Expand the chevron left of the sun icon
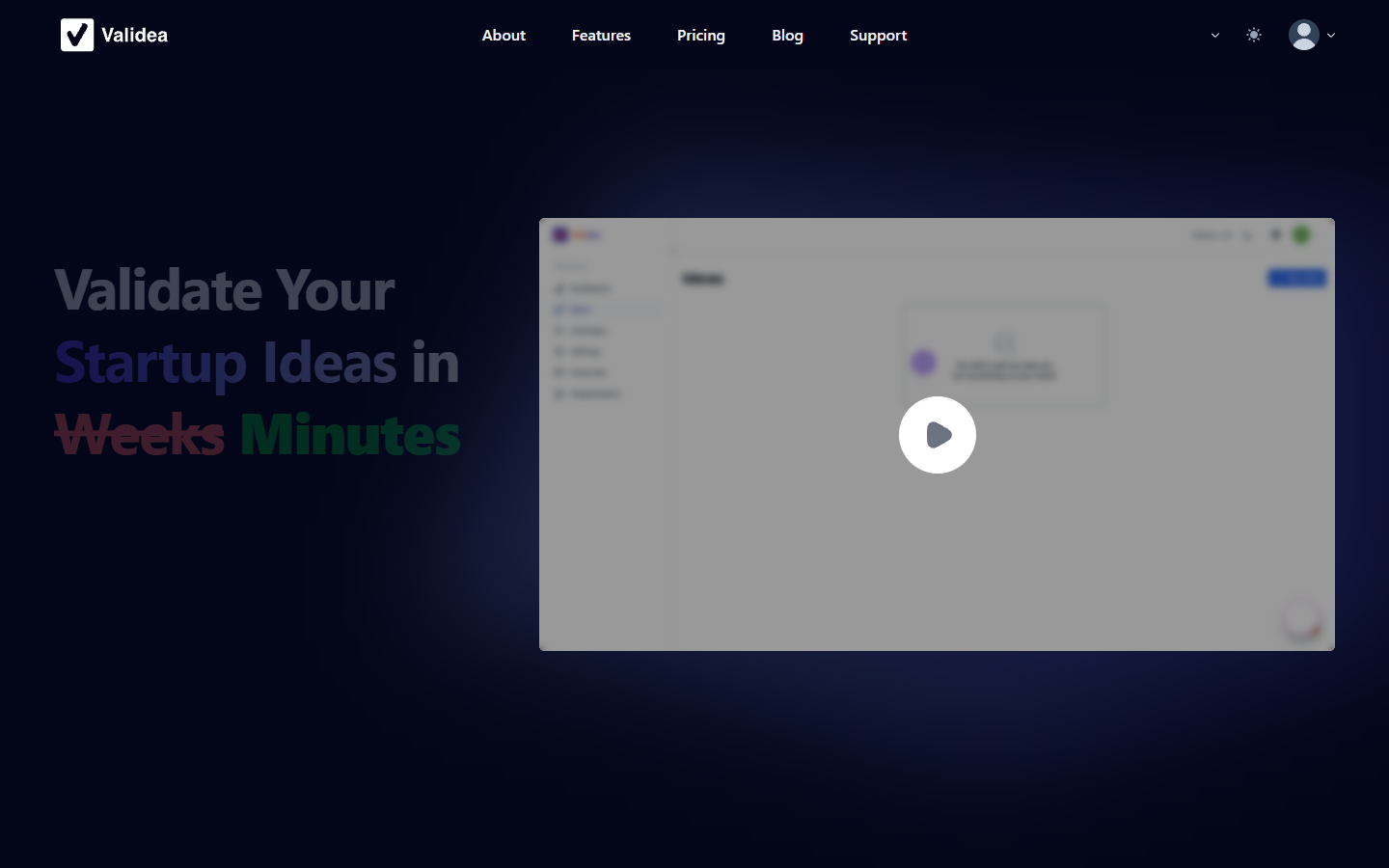This screenshot has width=1389, height=868. (1215, 35)
